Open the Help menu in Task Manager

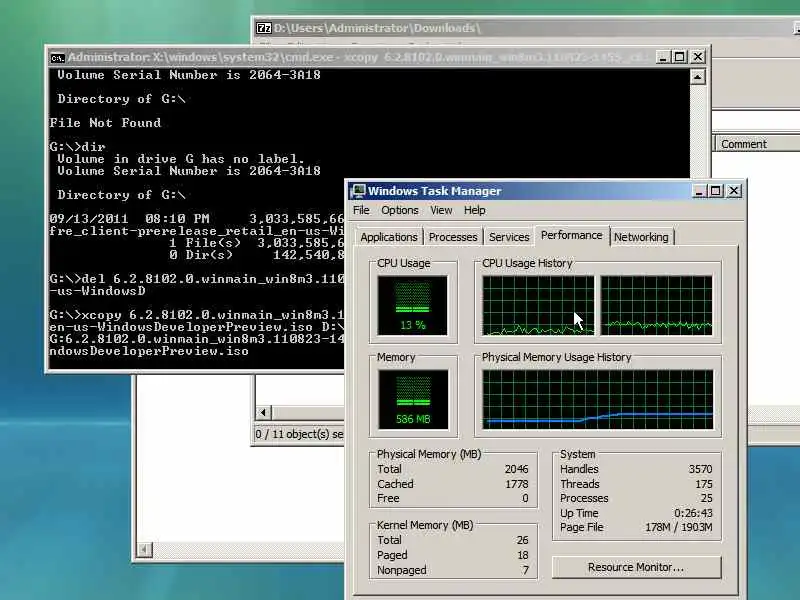tap(474, 210)
